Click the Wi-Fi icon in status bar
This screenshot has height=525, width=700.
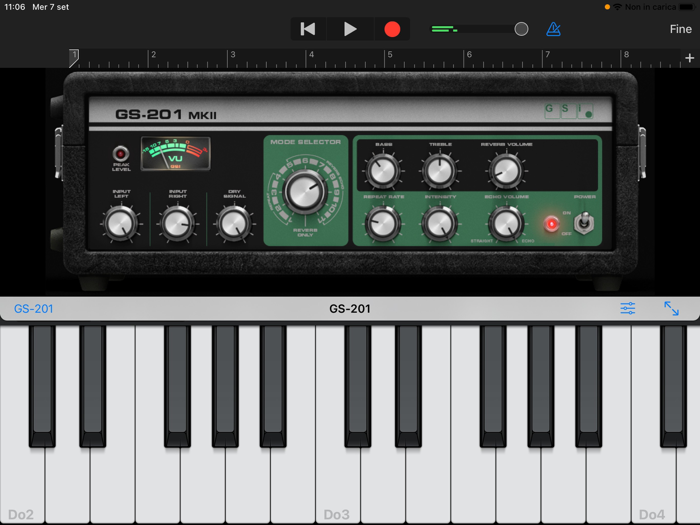click(x=617, y=7)
